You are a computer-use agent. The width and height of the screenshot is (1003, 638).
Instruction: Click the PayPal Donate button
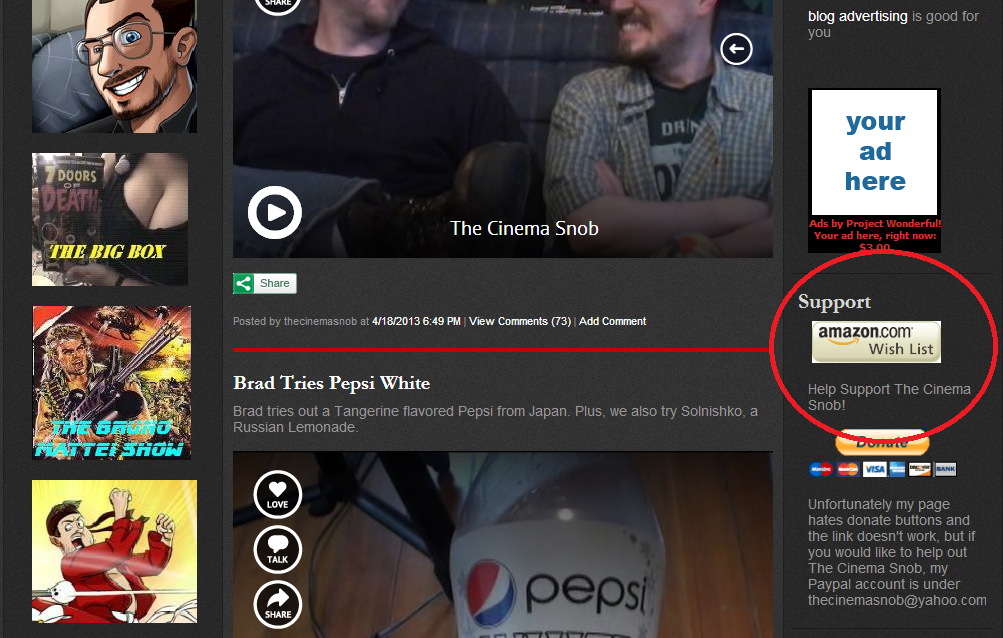(882, 442)
